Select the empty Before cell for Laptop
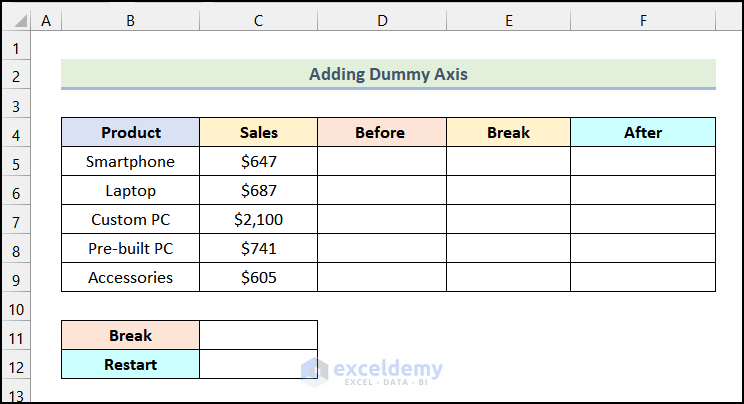Viewport: 744px width, 404px height. pyautogui.click(x=381, y=190)
